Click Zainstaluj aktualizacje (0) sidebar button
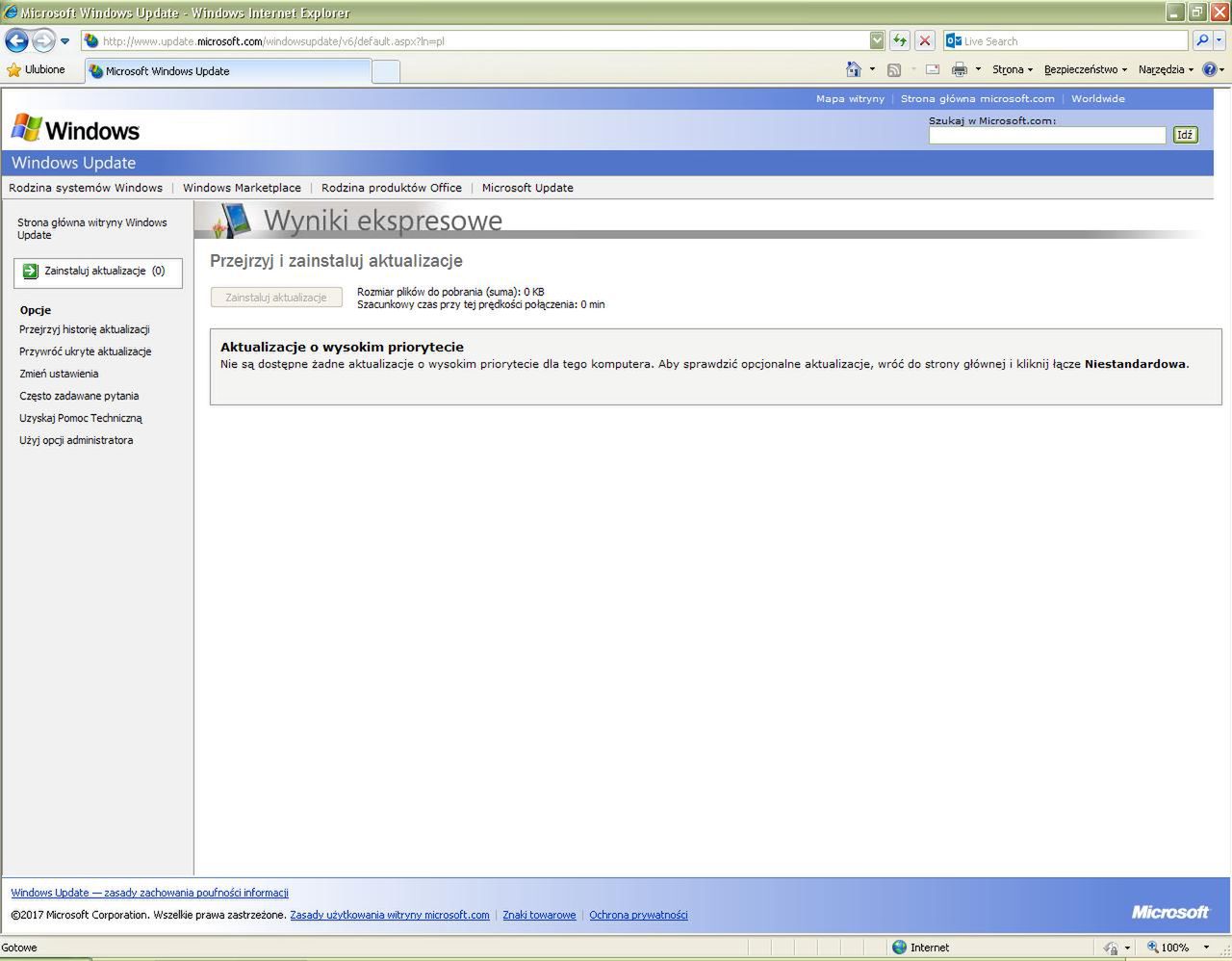This screenshot has width=1232, height=961. click(x=98, y=273)
